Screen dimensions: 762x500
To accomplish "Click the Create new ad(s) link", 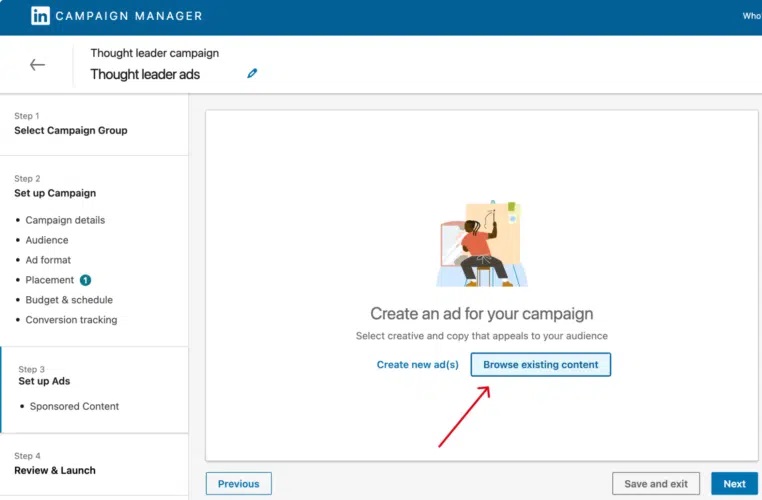I will click(417, 365).
